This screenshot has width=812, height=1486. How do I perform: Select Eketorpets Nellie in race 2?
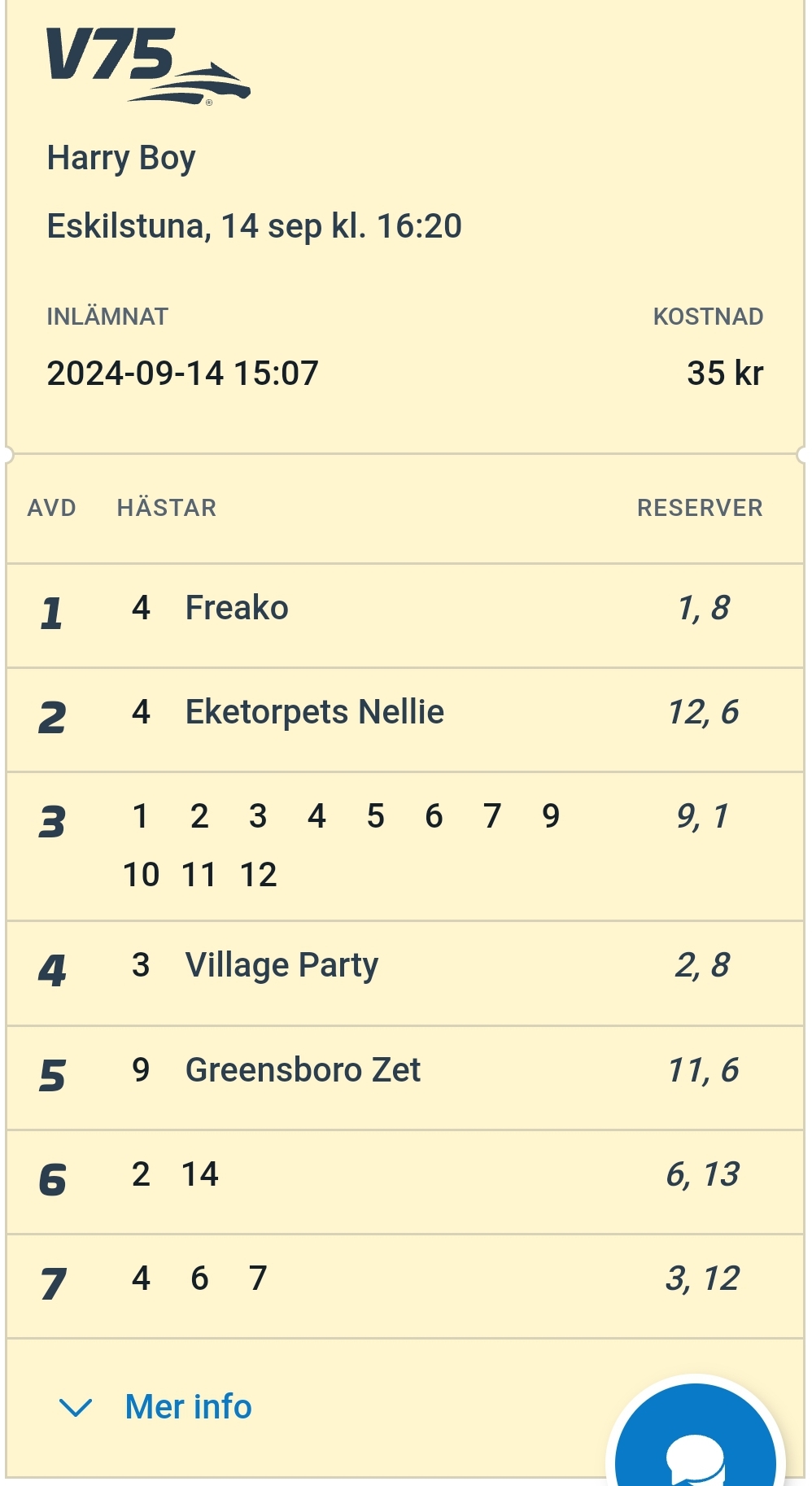[314, 712]
